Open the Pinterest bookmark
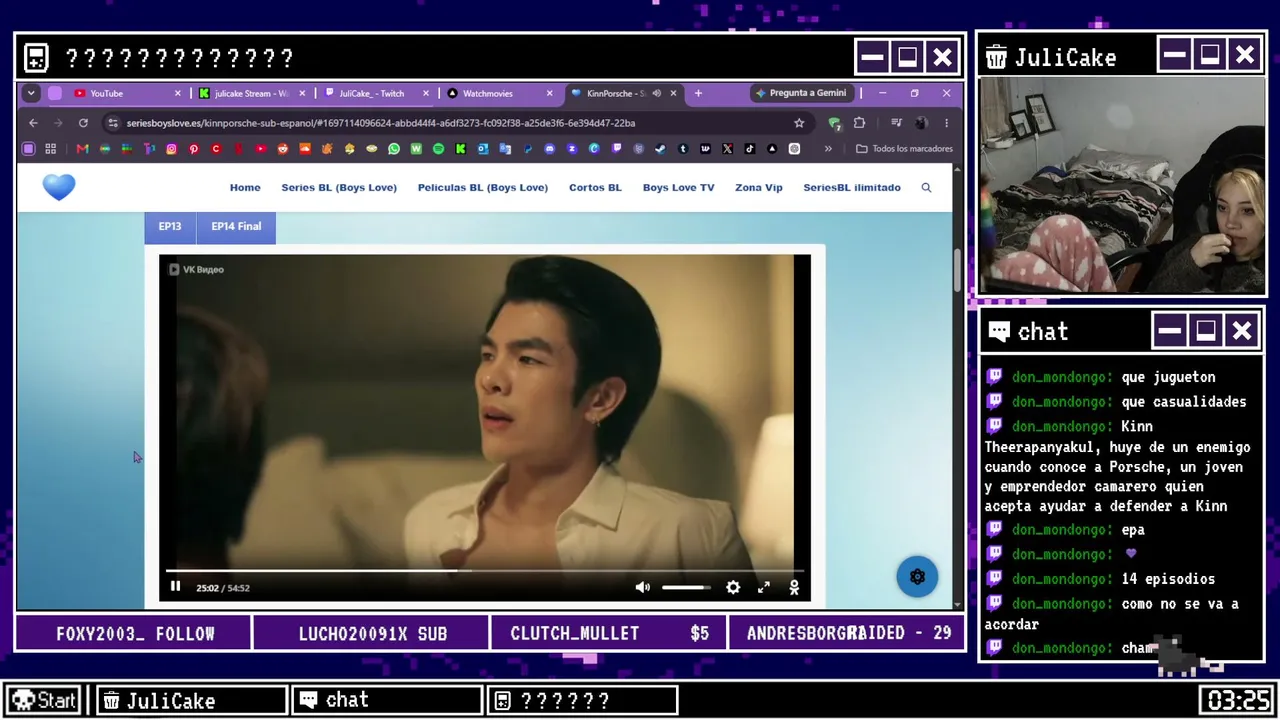The width and height of the screenshot is (1280, 720). pyautogui.click(x=194, y=149)
